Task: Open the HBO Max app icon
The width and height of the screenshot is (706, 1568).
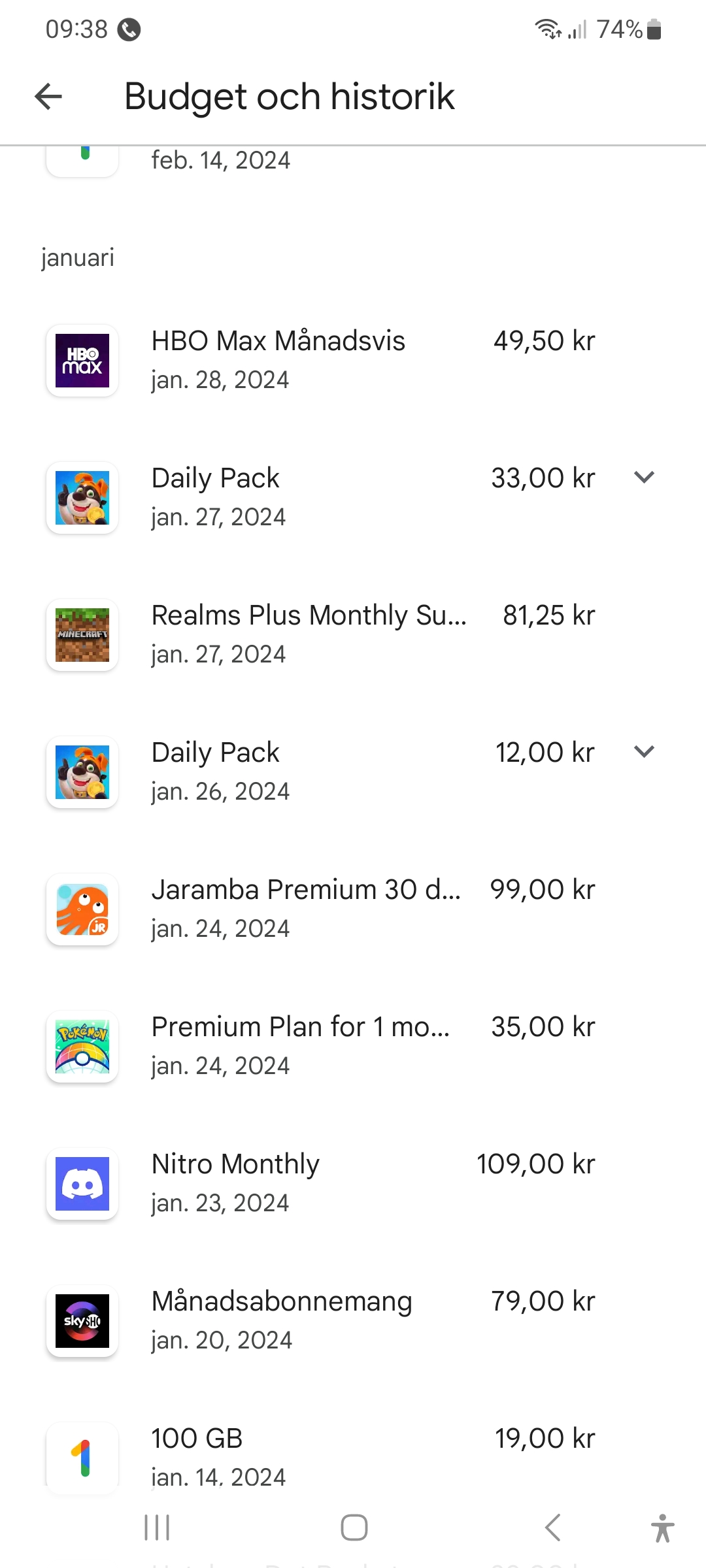Action: click(82, 361)
